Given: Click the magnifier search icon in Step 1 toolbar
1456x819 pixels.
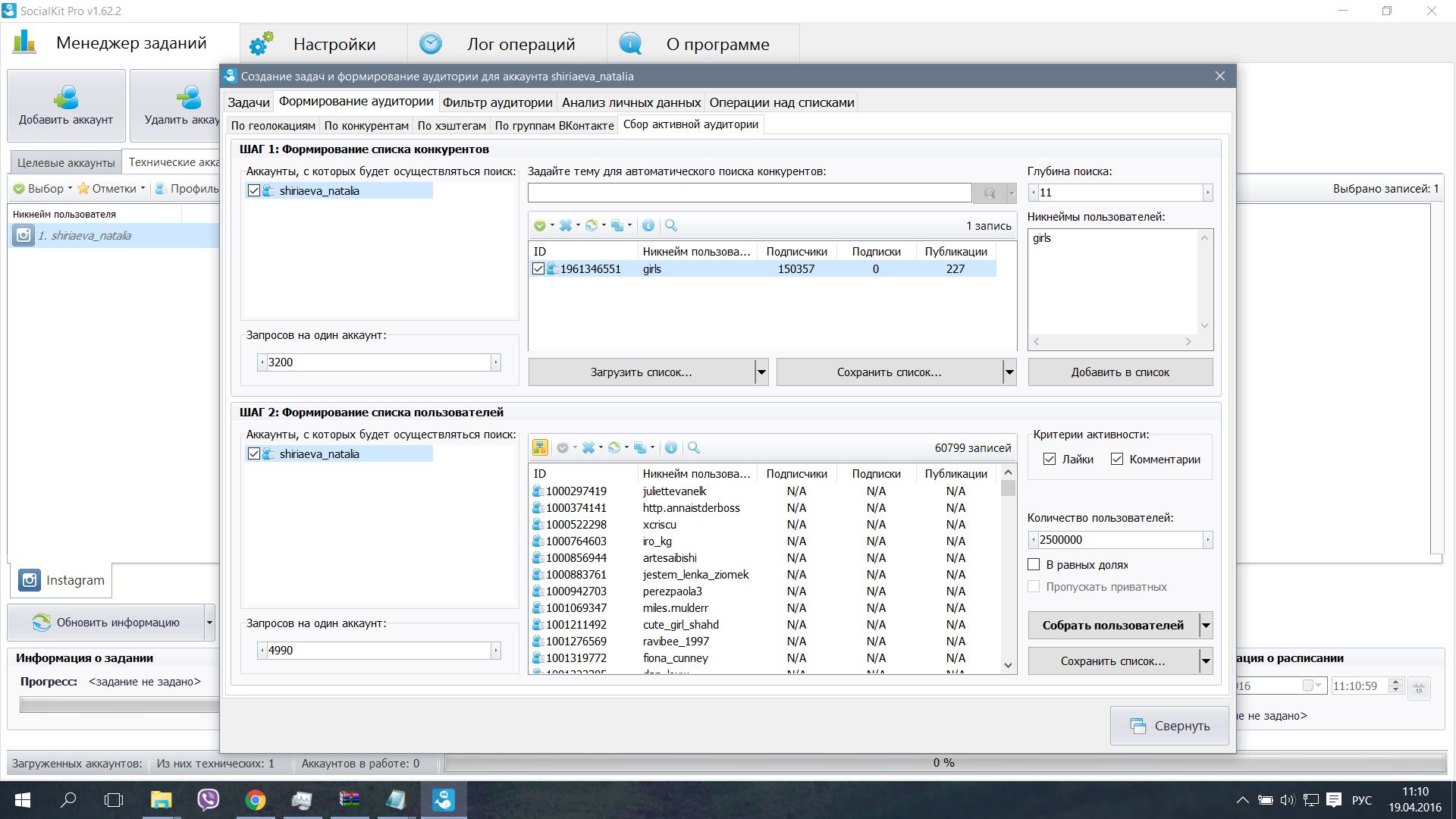Looking at the screenshot, I should (x=671, y=225).
